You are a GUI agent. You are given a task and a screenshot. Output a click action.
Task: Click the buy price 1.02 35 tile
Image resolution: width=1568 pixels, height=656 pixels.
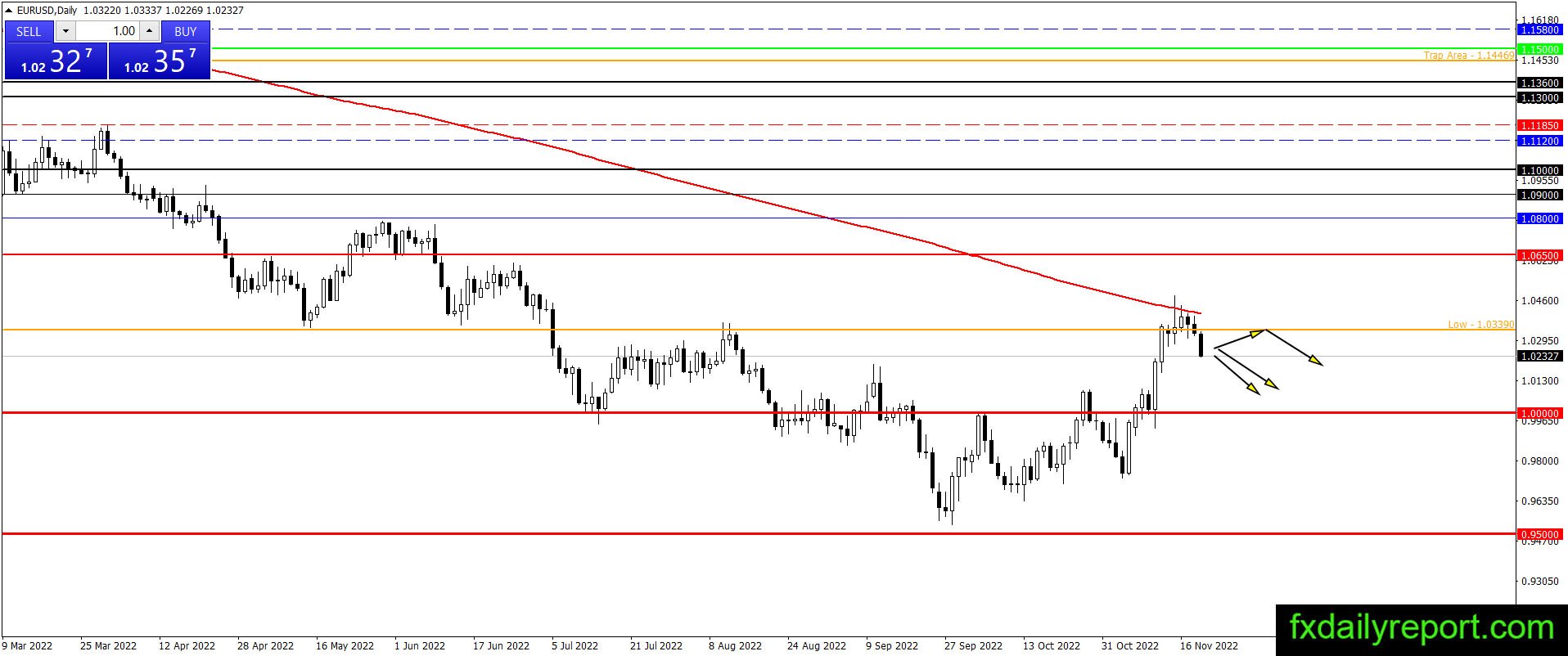click(160, 61)
